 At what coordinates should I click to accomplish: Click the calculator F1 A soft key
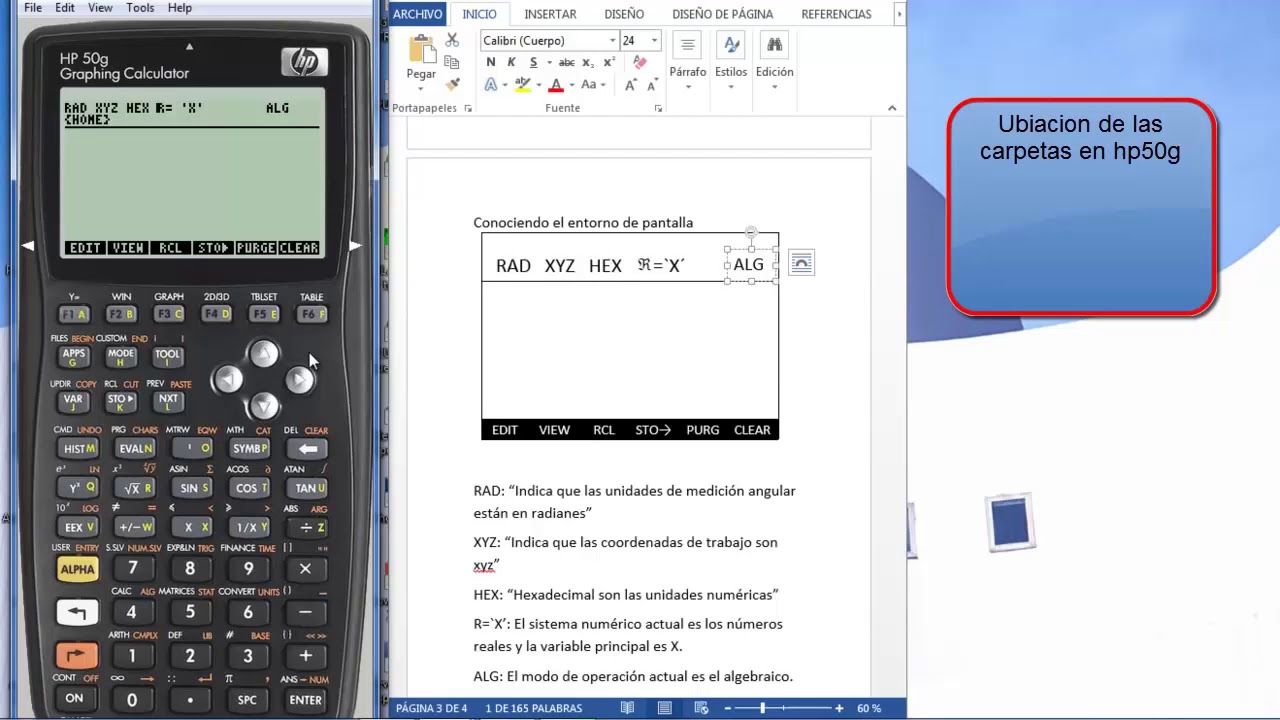[x=74, y=314]
